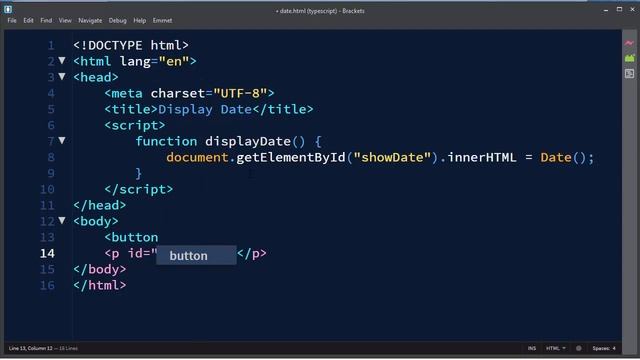Click the innerHTML property text
This screenshot has width=640, height=360.
click(482, 158)
